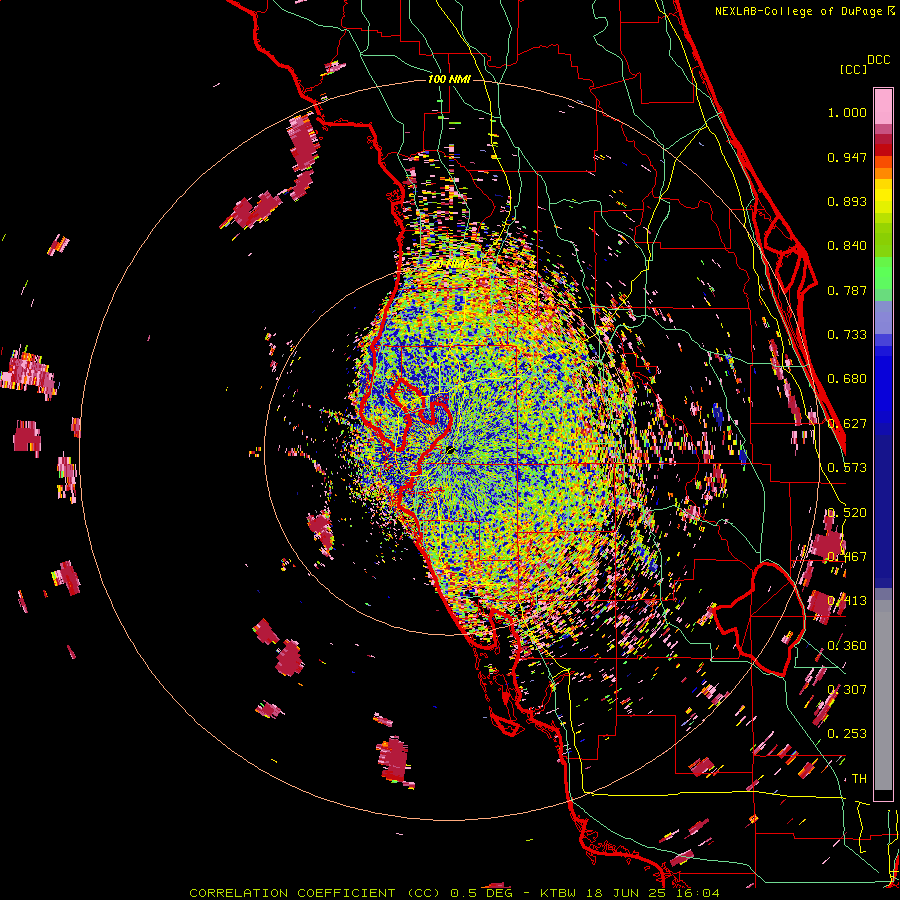Click the 1.000 legend value

click(x=847, y=112)
